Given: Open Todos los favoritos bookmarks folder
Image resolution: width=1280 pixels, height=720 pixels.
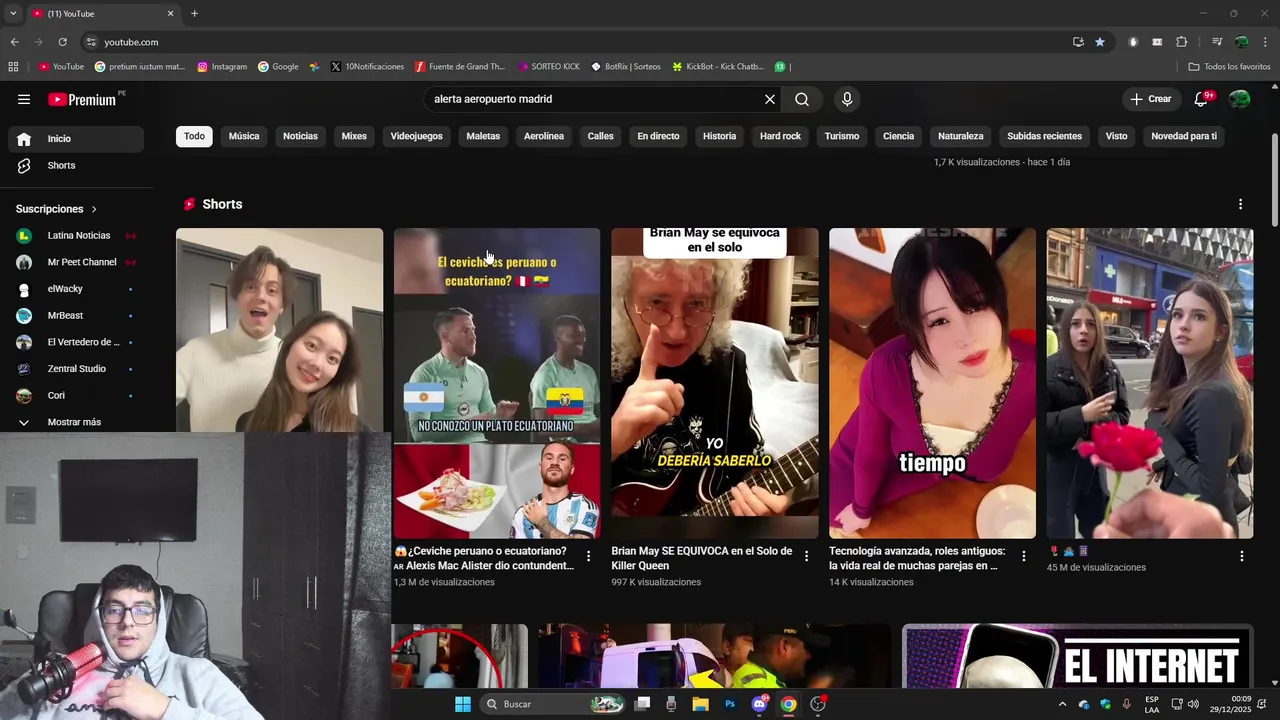Looking at the screenshot, I should tap(1229, 67).
